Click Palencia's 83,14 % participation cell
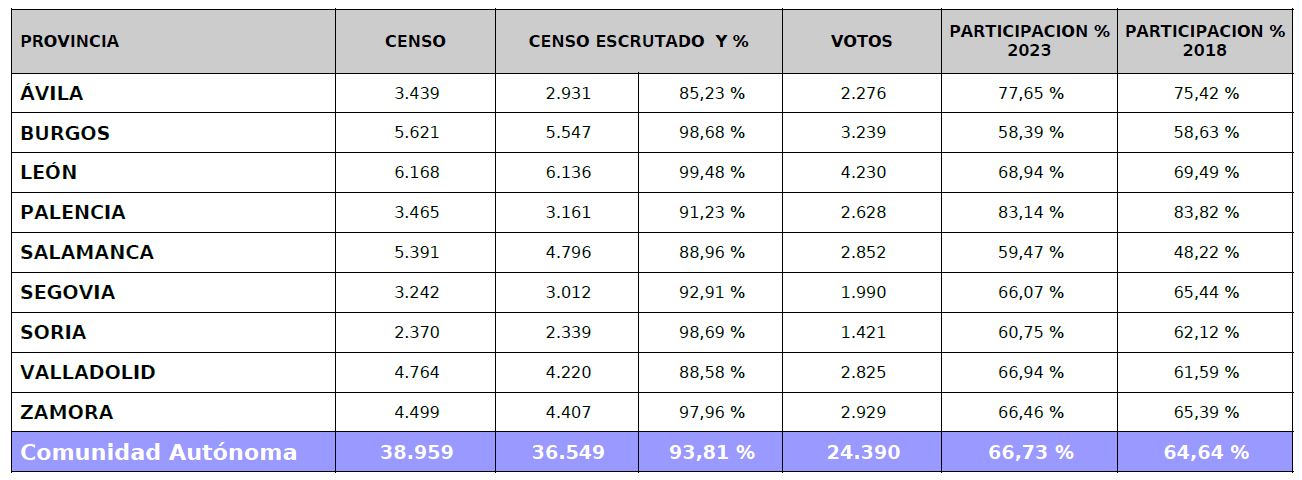Screen dimensions: 1302x480 point(1029,212)
